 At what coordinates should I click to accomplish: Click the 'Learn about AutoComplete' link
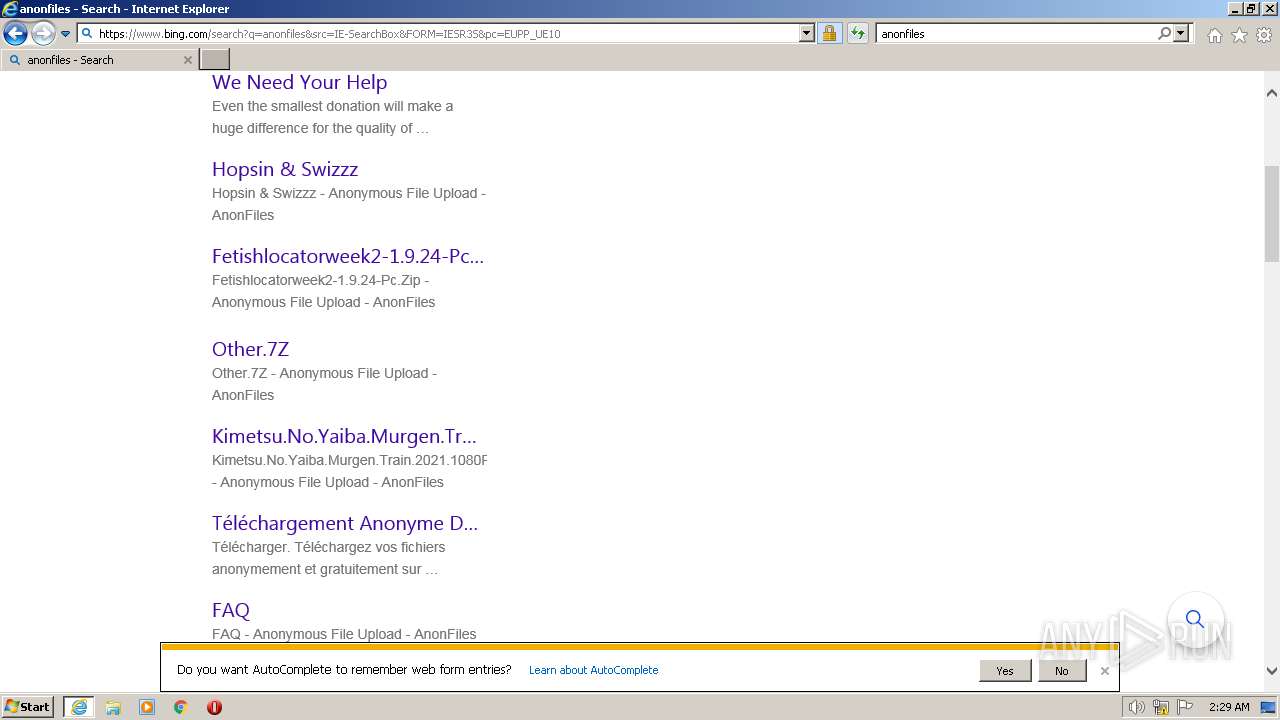click(x=593, y=670)
